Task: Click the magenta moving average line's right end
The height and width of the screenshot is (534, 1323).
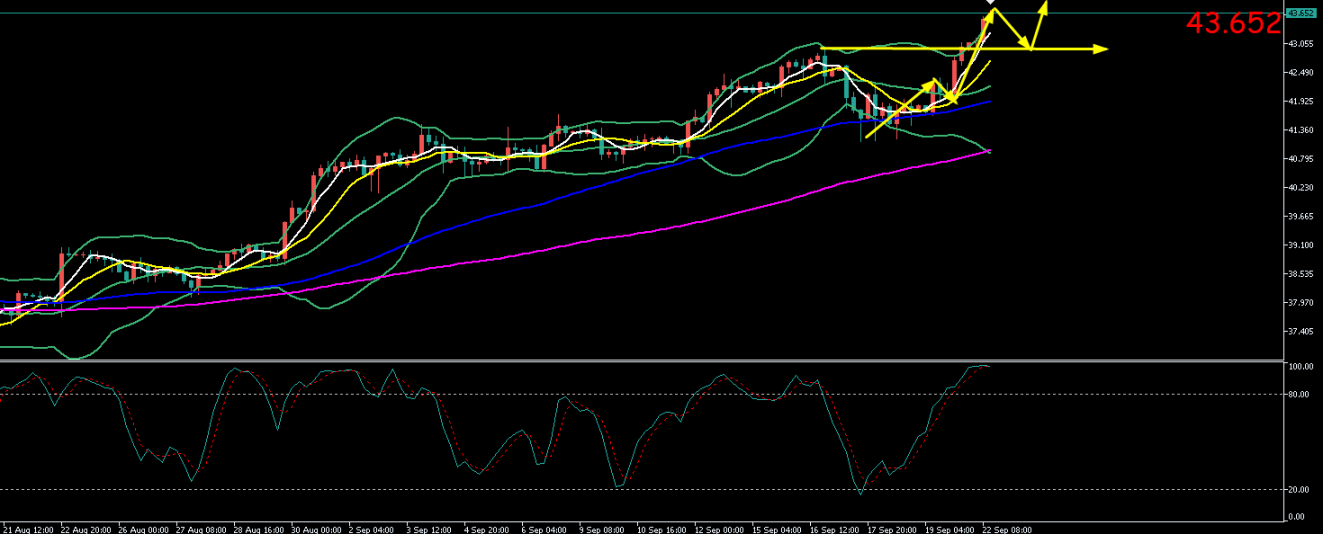Action: [x=988, y=151]
